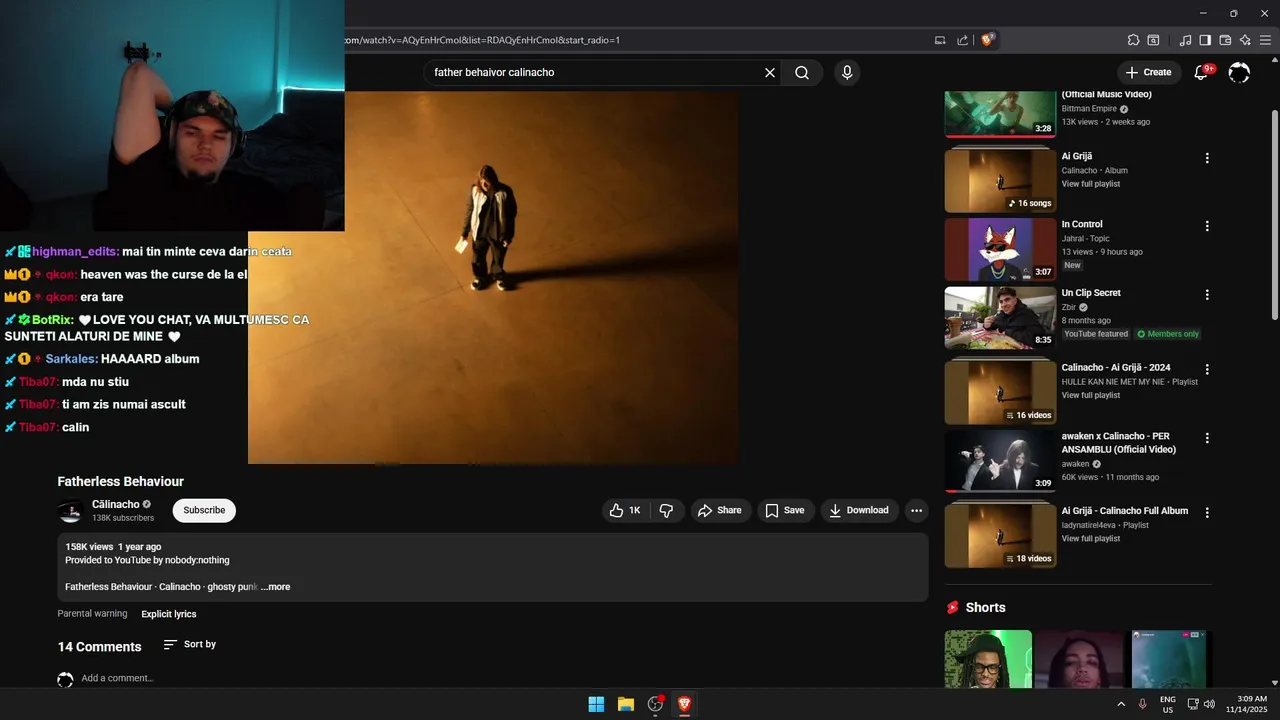Open File Explorer from taskbar
Screen dimensions: 1280x720
pyautogui.click(x=626, y=704)
